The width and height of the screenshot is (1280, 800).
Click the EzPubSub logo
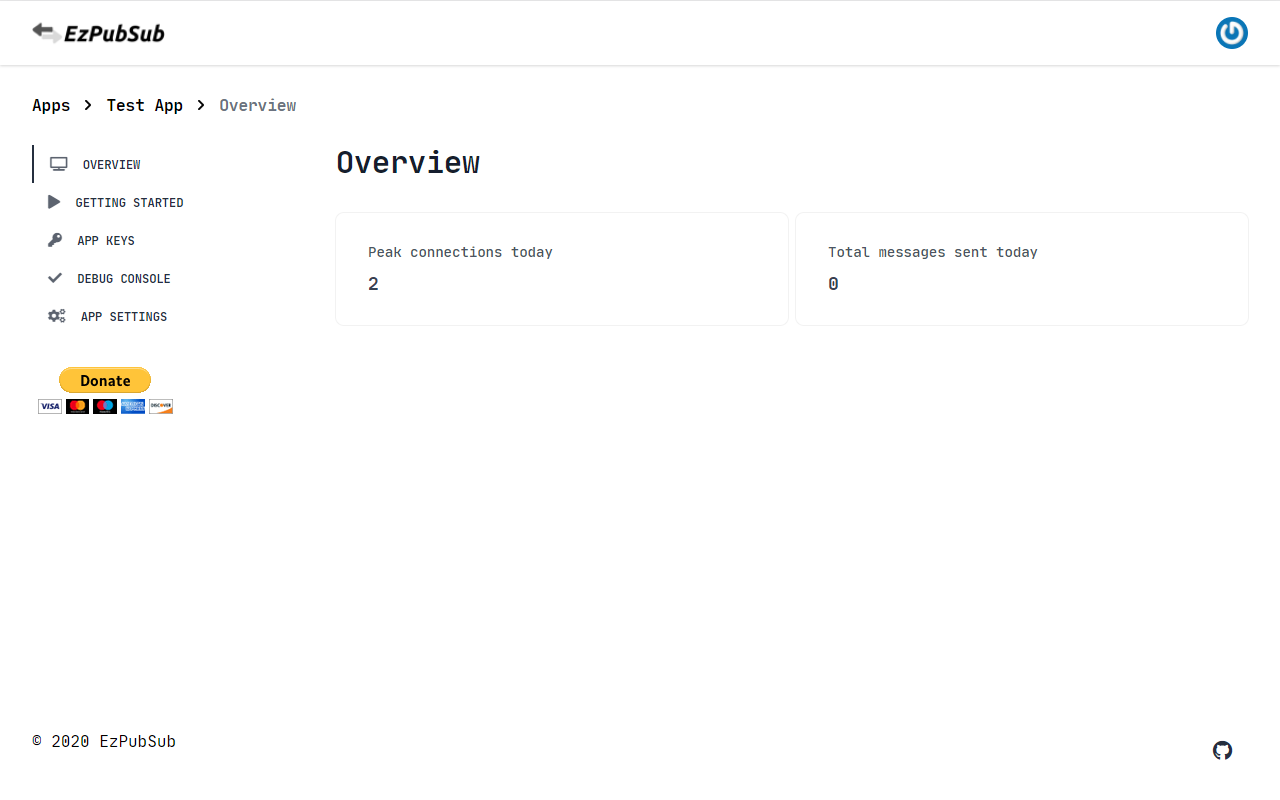(x=98, y=33)
